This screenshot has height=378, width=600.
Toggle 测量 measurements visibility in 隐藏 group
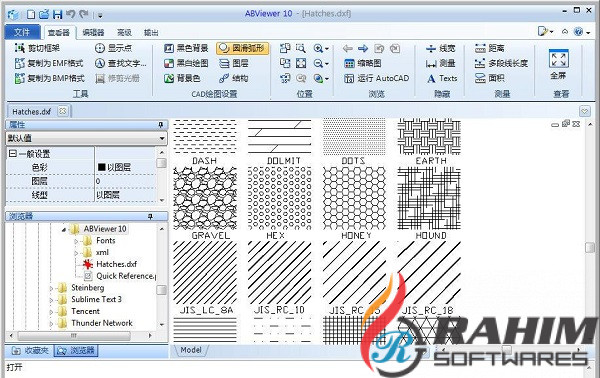440,63
